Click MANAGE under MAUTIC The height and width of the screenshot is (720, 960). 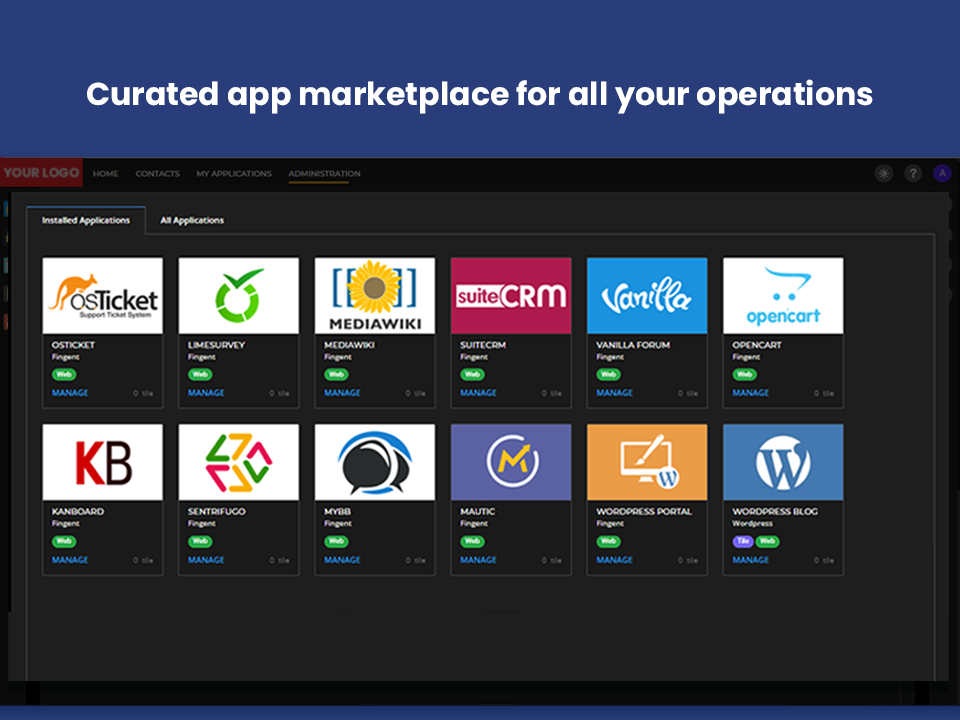pyautogui.click(x=478, y=560)
